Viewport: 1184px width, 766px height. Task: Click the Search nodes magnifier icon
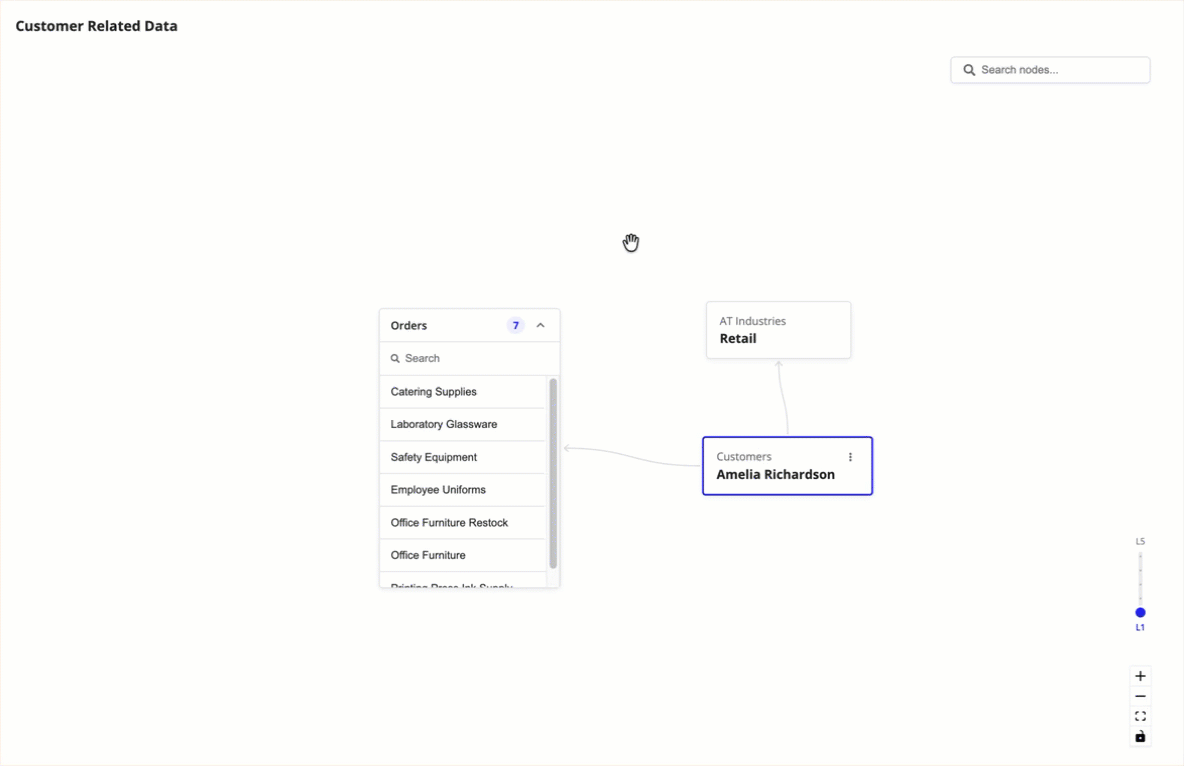[x=969, y=69]
